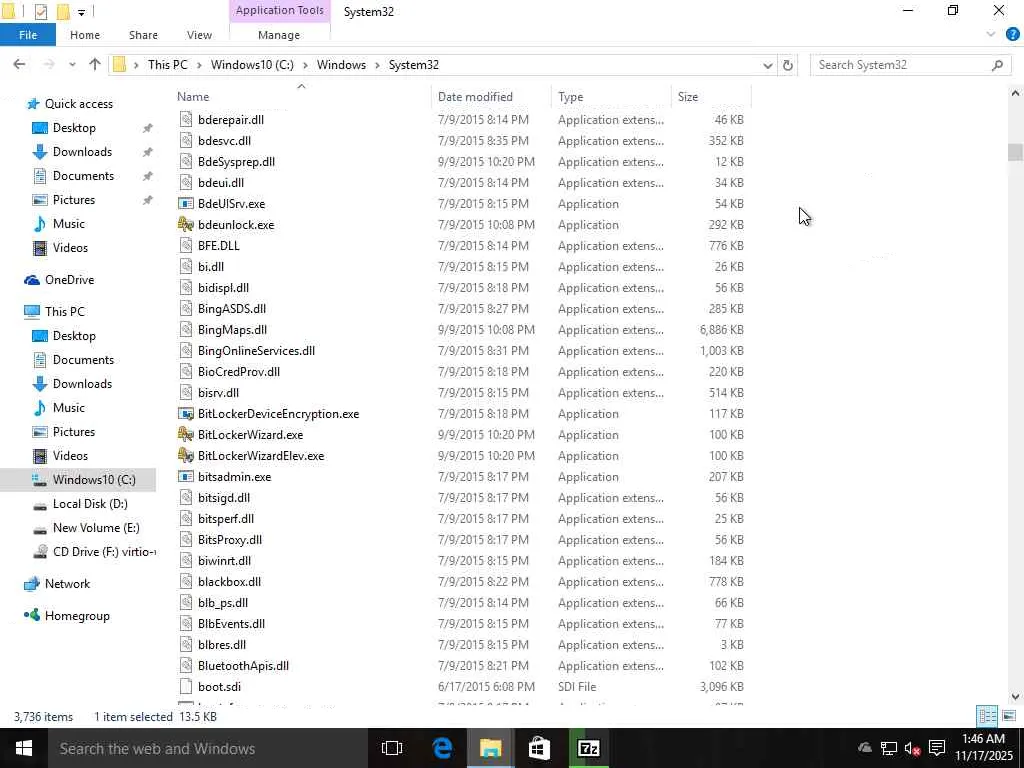
Task: Open the Help question mark icon
Action: (x=1012, y=34)
